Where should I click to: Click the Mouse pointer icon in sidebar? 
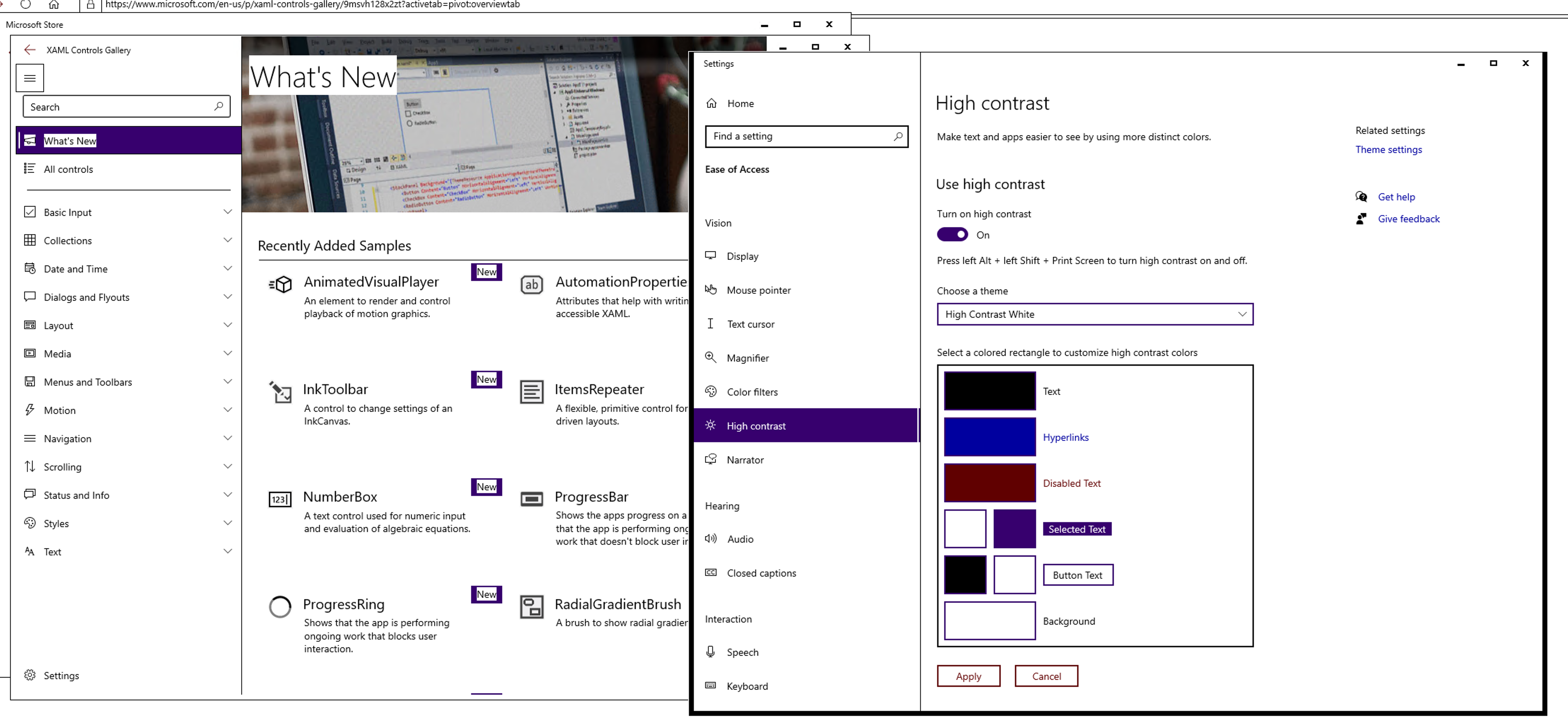pyautogui.click(x=711, y=290)
